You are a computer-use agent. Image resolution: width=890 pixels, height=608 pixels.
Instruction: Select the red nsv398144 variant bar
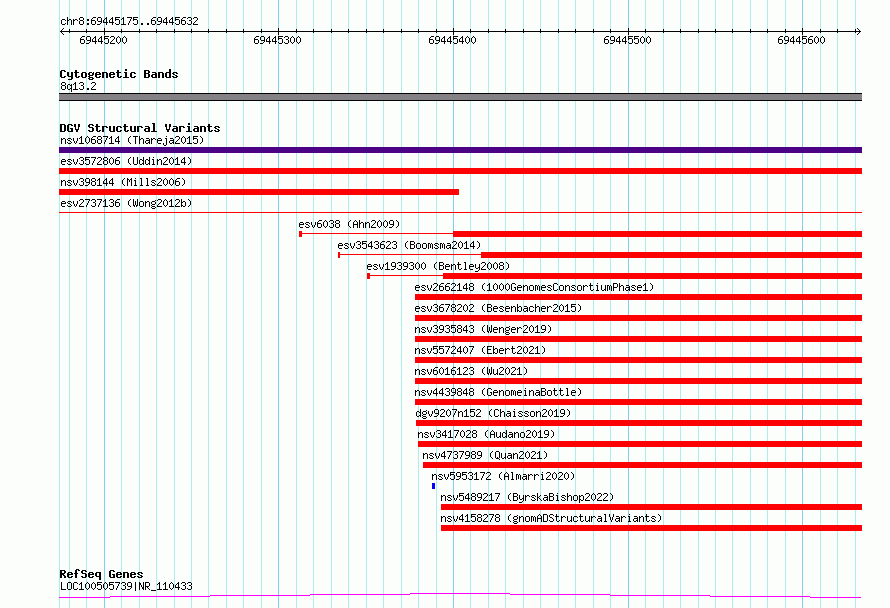coord(259,192)
